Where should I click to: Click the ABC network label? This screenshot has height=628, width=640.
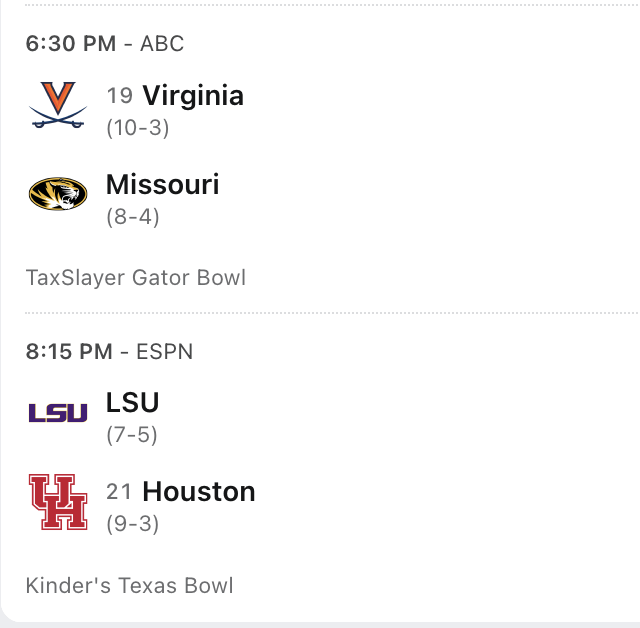162,44
